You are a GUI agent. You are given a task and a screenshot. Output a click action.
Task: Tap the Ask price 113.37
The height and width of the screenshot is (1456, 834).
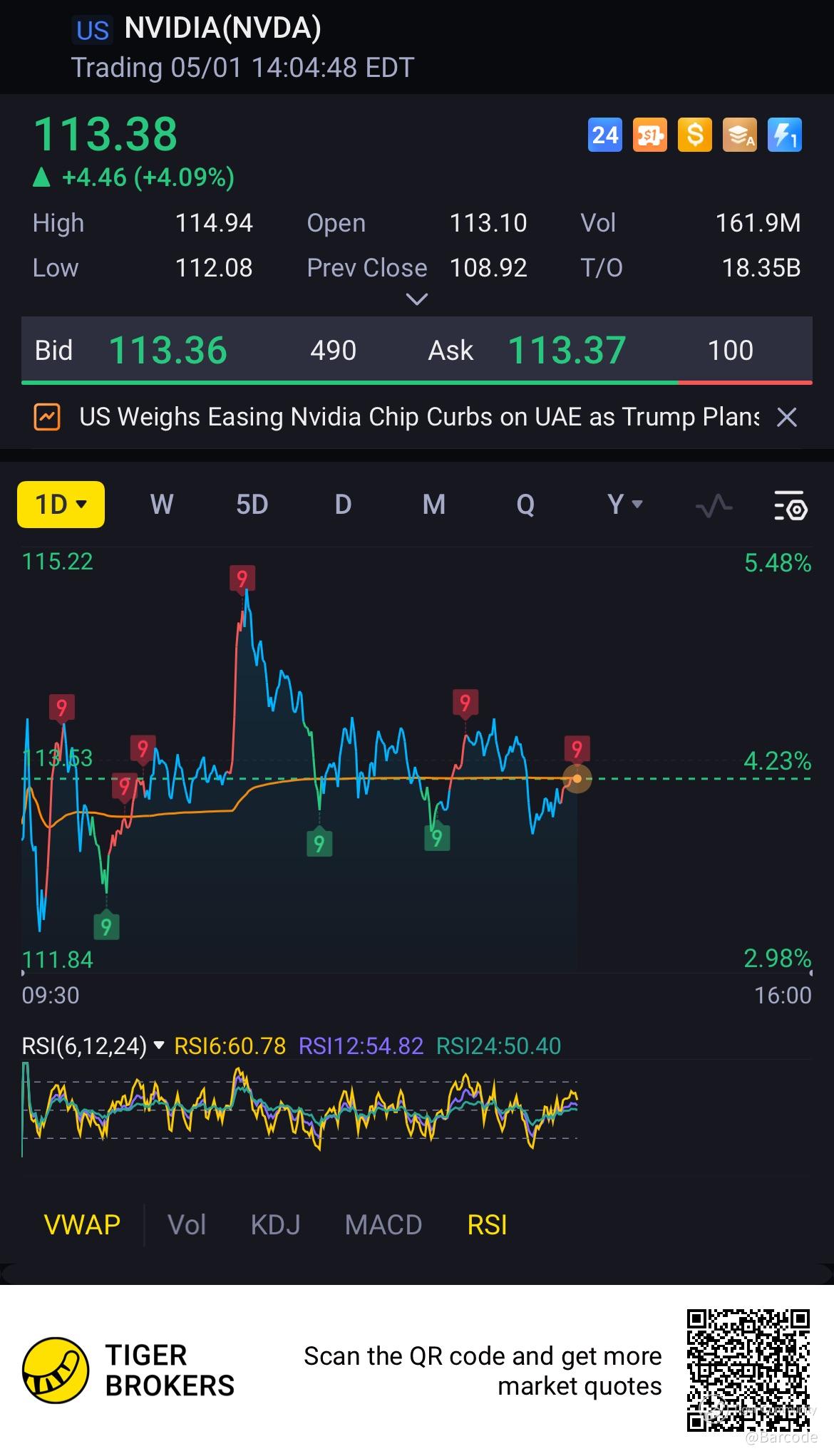567,351
